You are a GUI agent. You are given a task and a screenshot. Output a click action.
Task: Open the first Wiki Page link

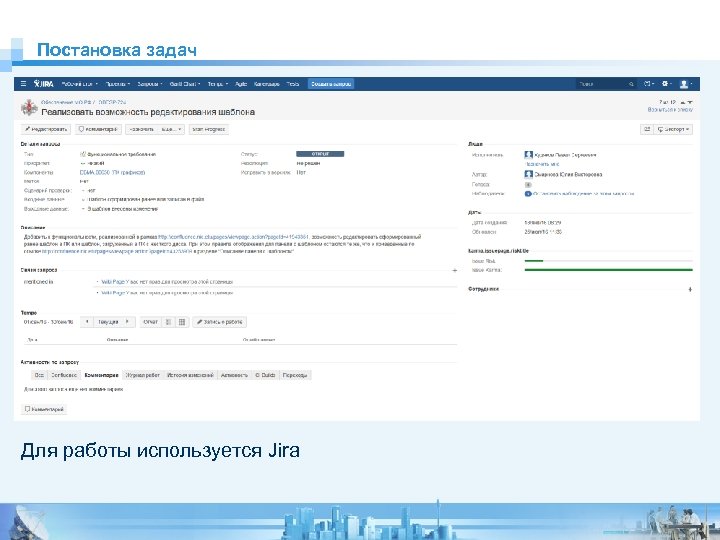(x=113, y=281)
